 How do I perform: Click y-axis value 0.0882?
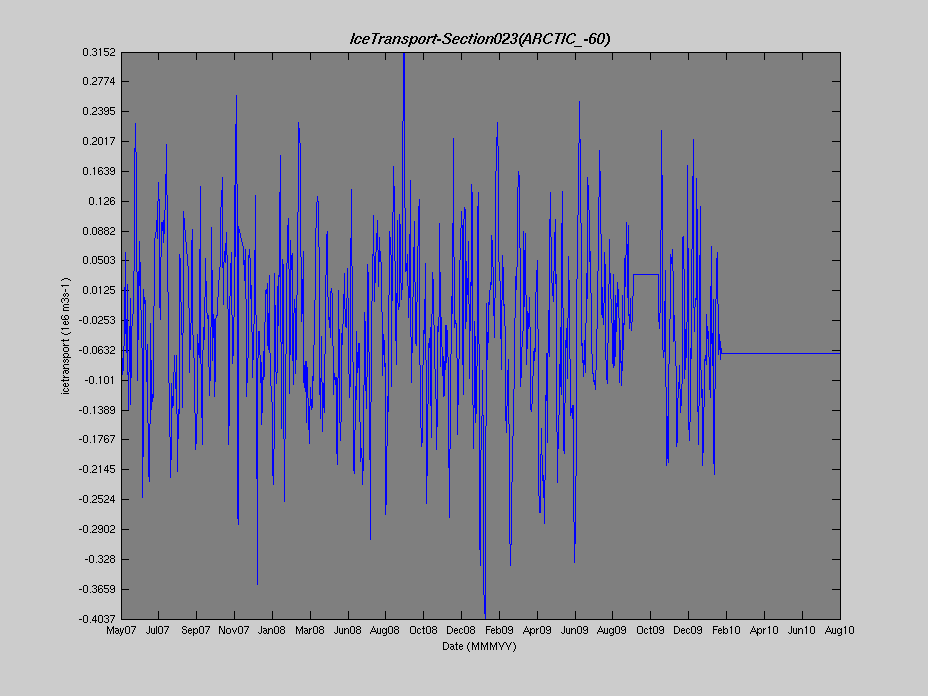[x=99, y=231]
